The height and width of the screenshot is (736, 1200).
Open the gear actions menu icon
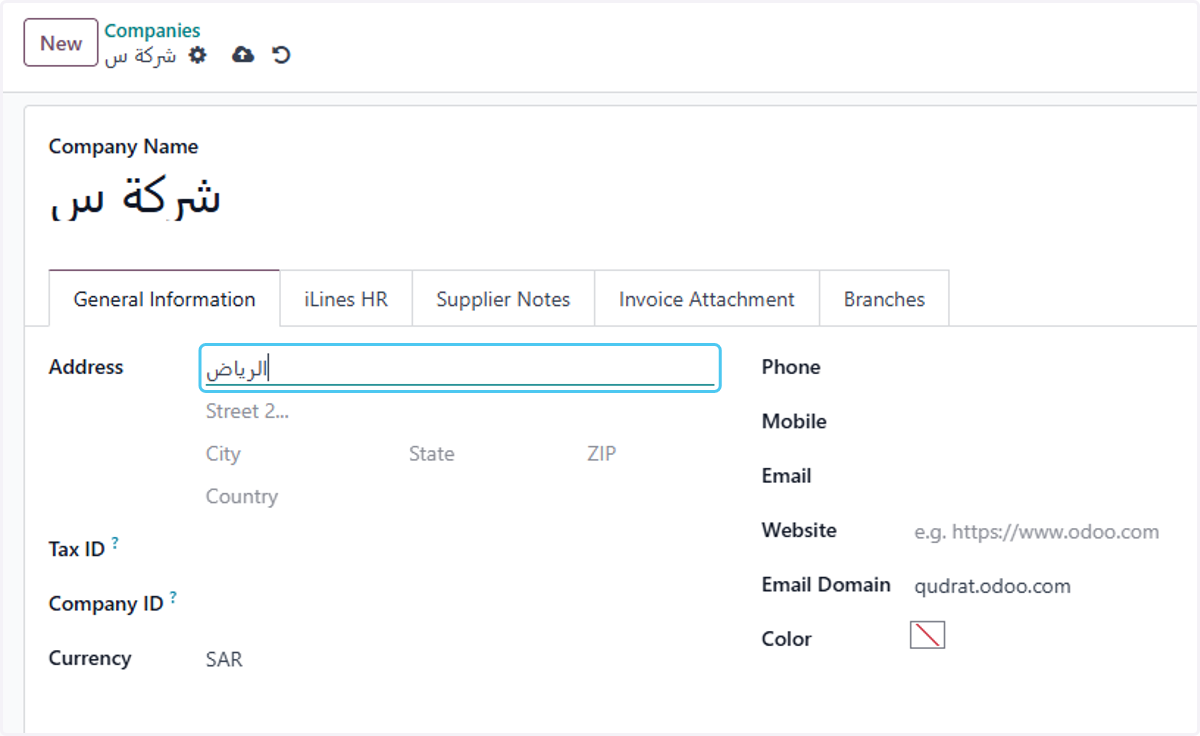[x=198, y=55]
